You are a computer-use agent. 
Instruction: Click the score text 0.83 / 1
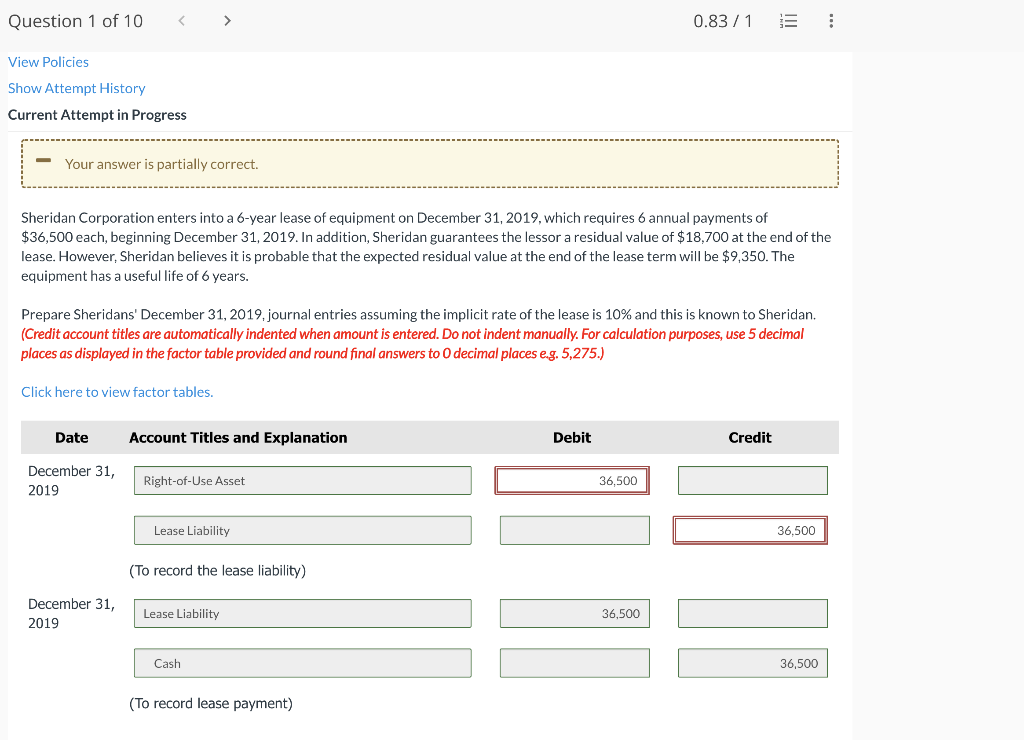point(723,21)
